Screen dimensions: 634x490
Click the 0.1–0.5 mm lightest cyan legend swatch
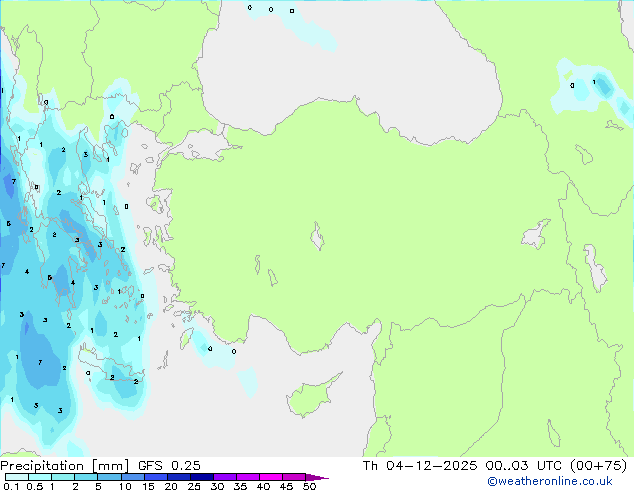pos(17,477)
